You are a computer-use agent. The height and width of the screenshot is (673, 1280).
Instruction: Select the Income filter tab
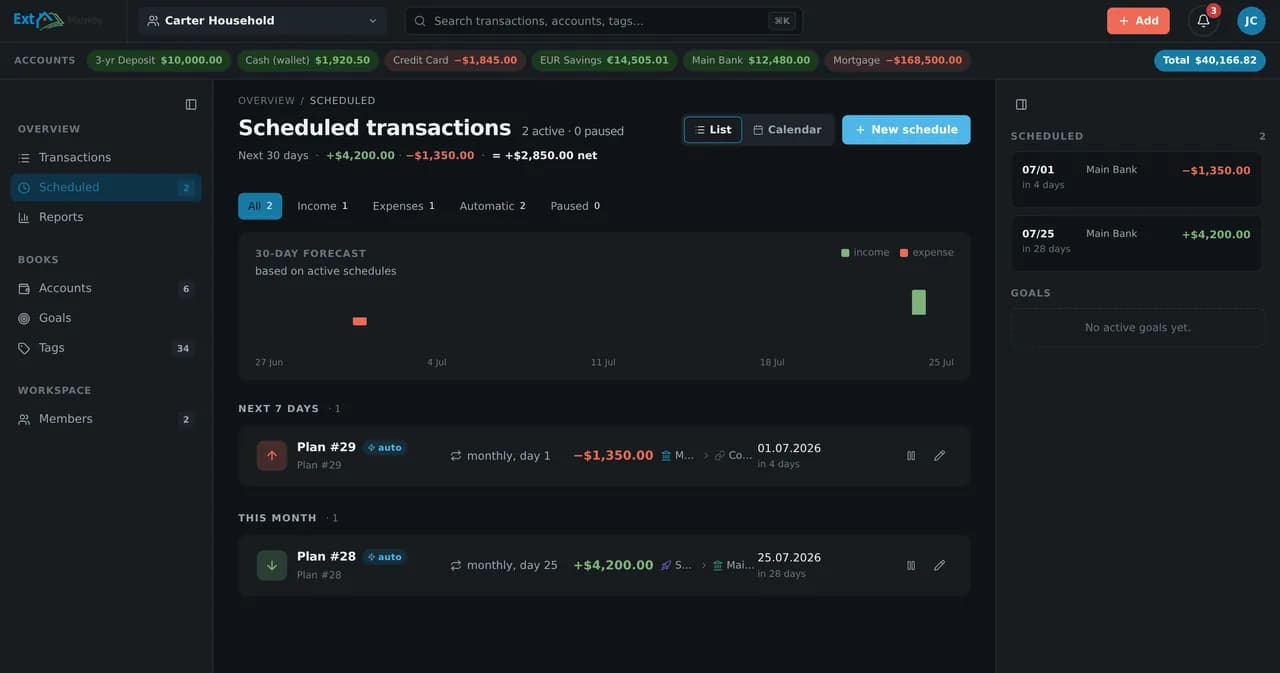coord(322,206)
